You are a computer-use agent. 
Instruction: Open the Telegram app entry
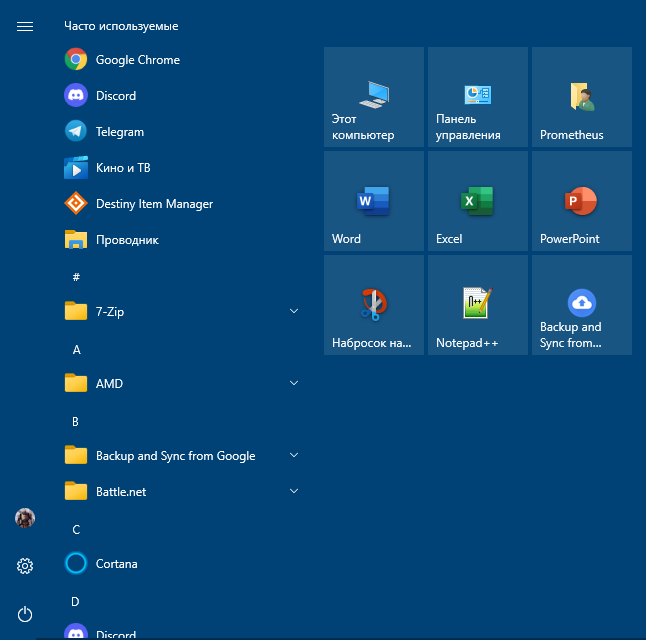coord(181,132)
